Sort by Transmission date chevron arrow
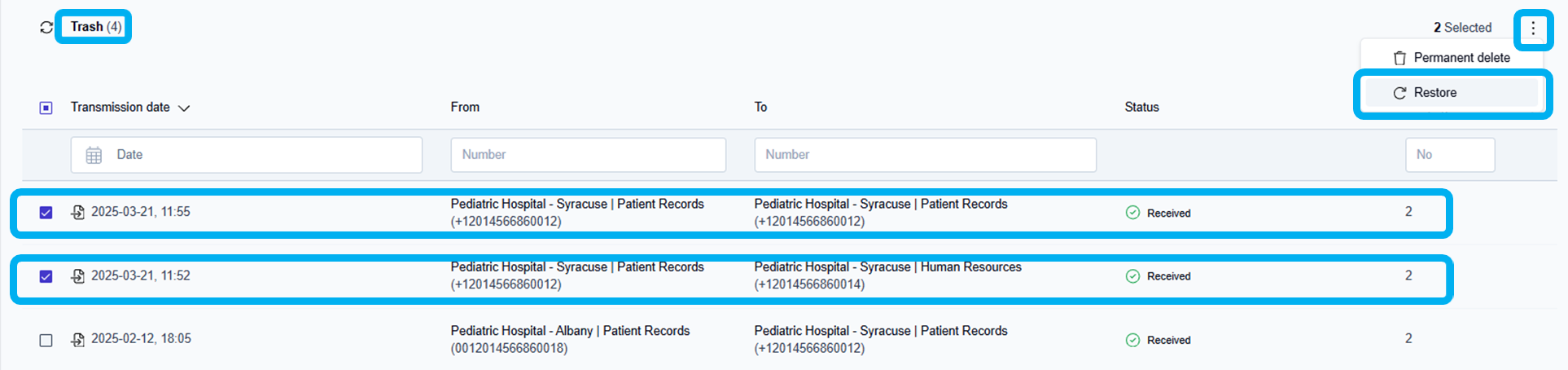This screenshot has height=370, width=1568. 184,108
